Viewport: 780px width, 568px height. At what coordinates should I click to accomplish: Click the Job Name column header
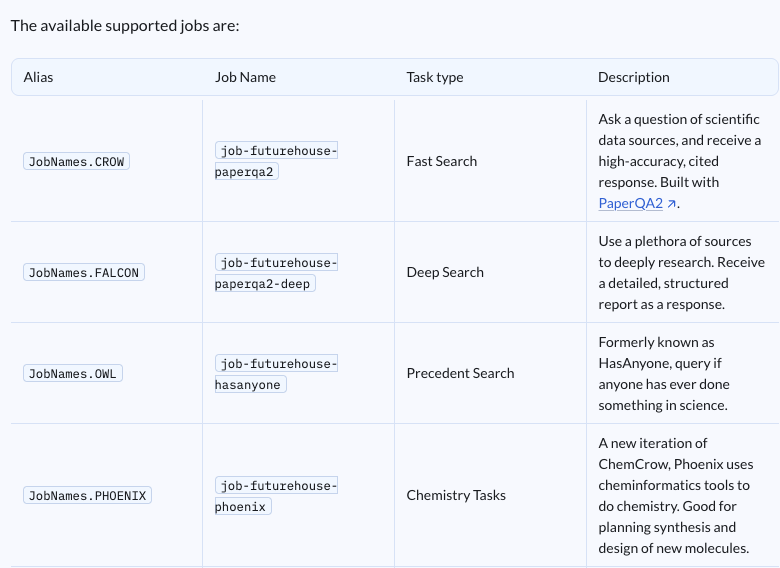(x=245, y=77)
